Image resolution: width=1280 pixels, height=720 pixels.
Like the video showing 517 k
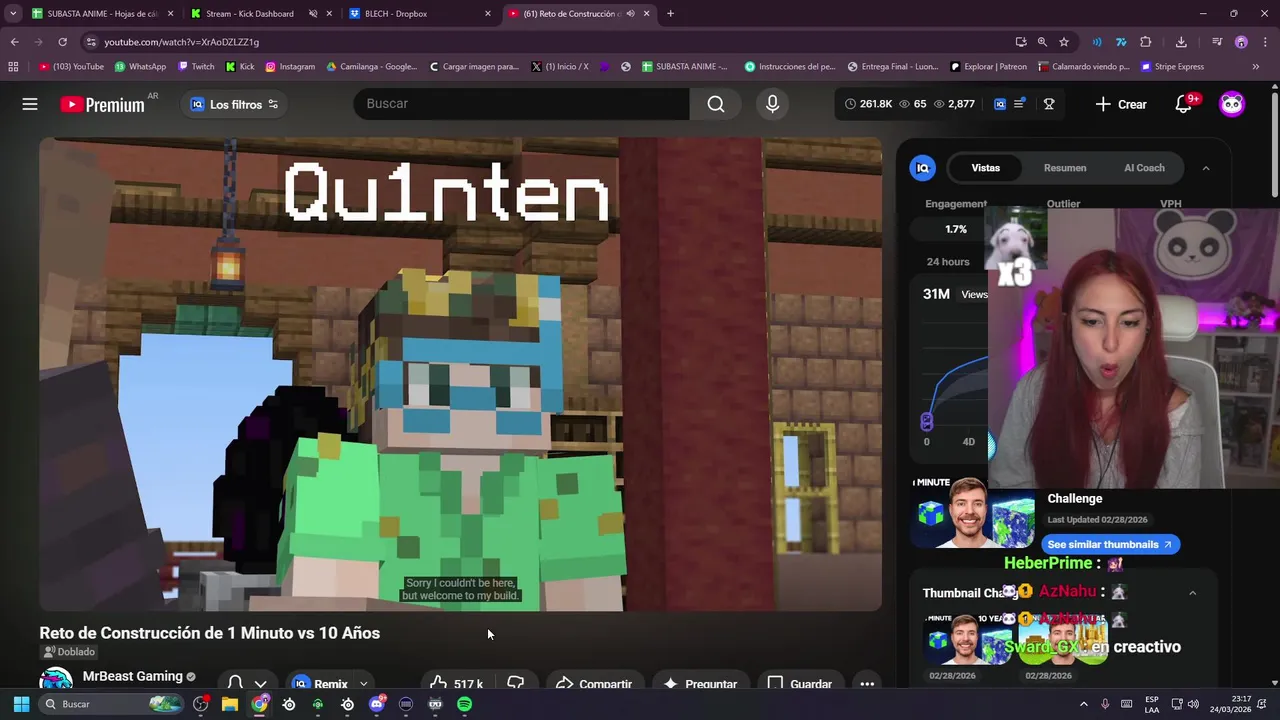[458, 684]
